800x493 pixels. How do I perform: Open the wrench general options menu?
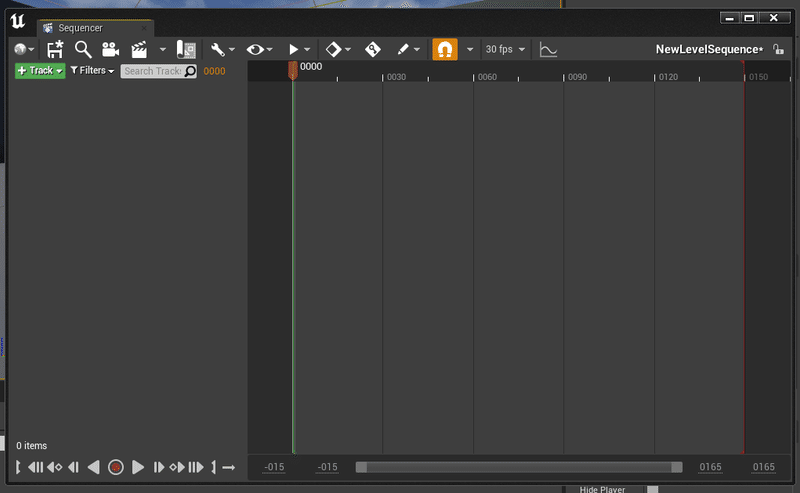[222, 49]
